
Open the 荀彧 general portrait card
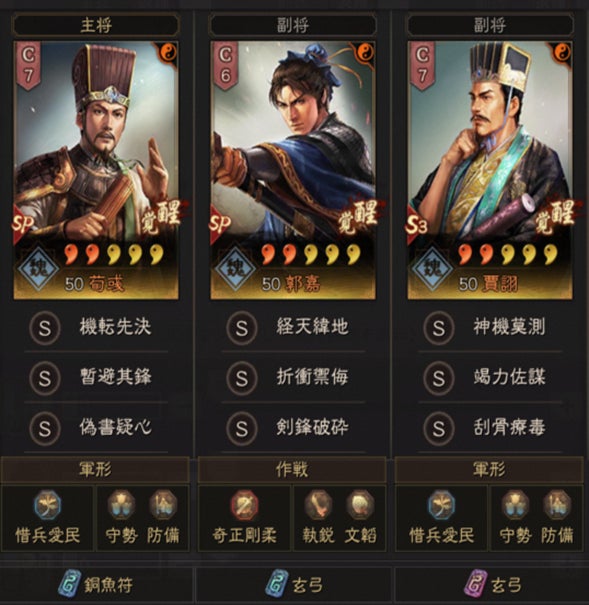[x=96, y=170]
